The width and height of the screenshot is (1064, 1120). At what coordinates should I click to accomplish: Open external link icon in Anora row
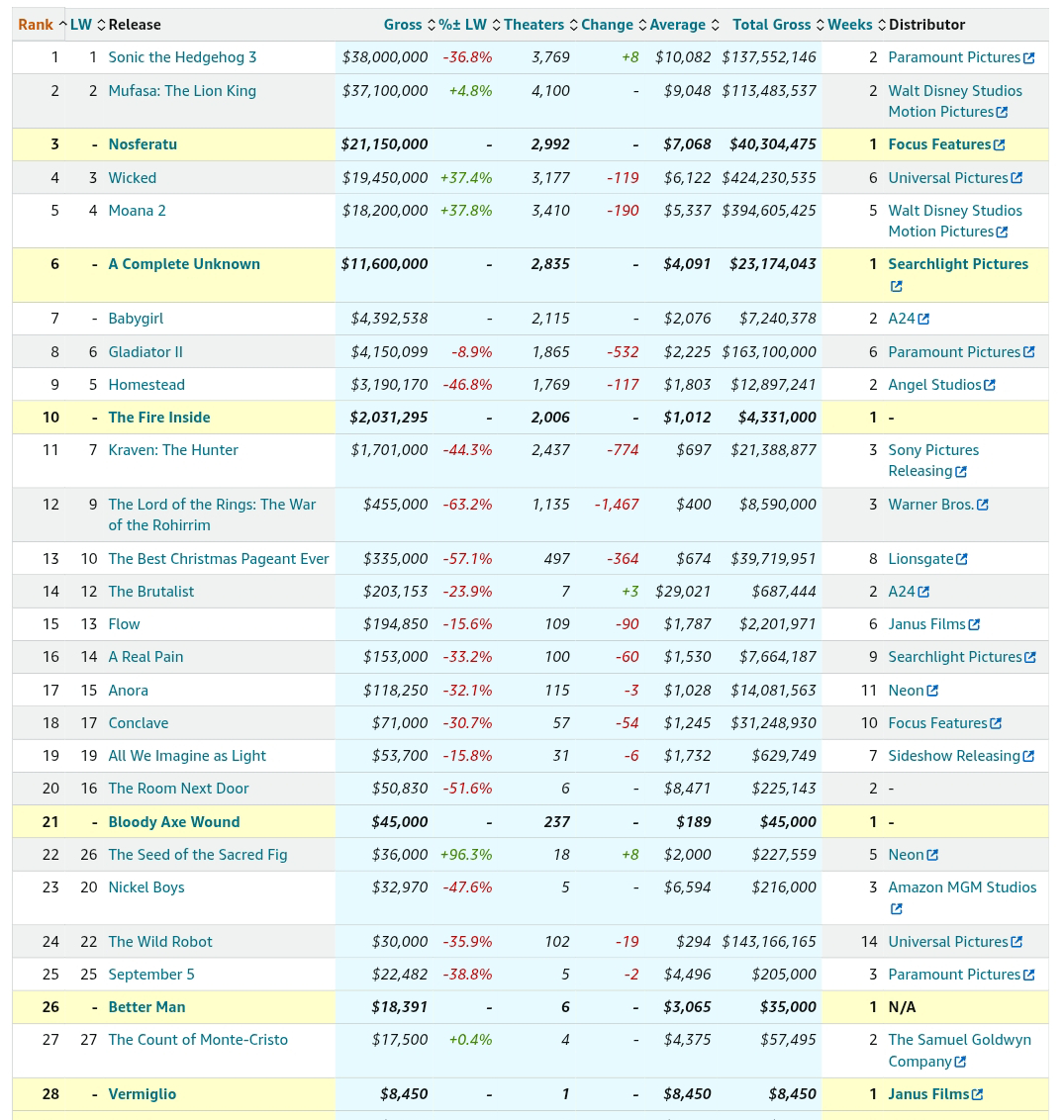(932, 691)
